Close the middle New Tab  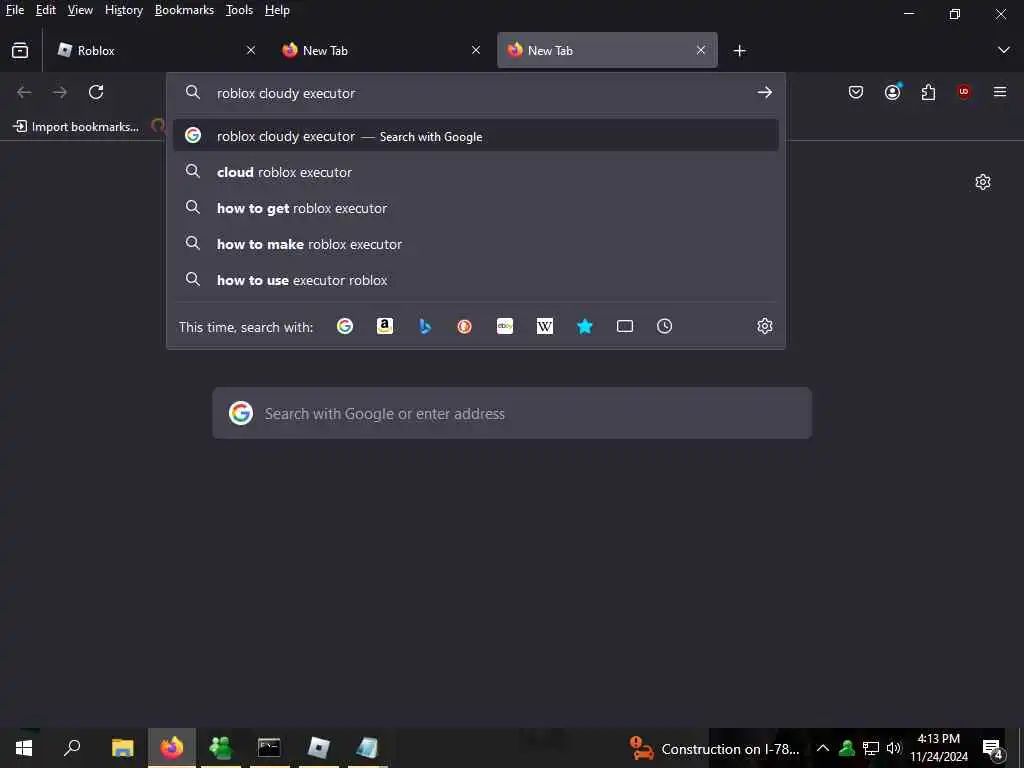point(476,50)
